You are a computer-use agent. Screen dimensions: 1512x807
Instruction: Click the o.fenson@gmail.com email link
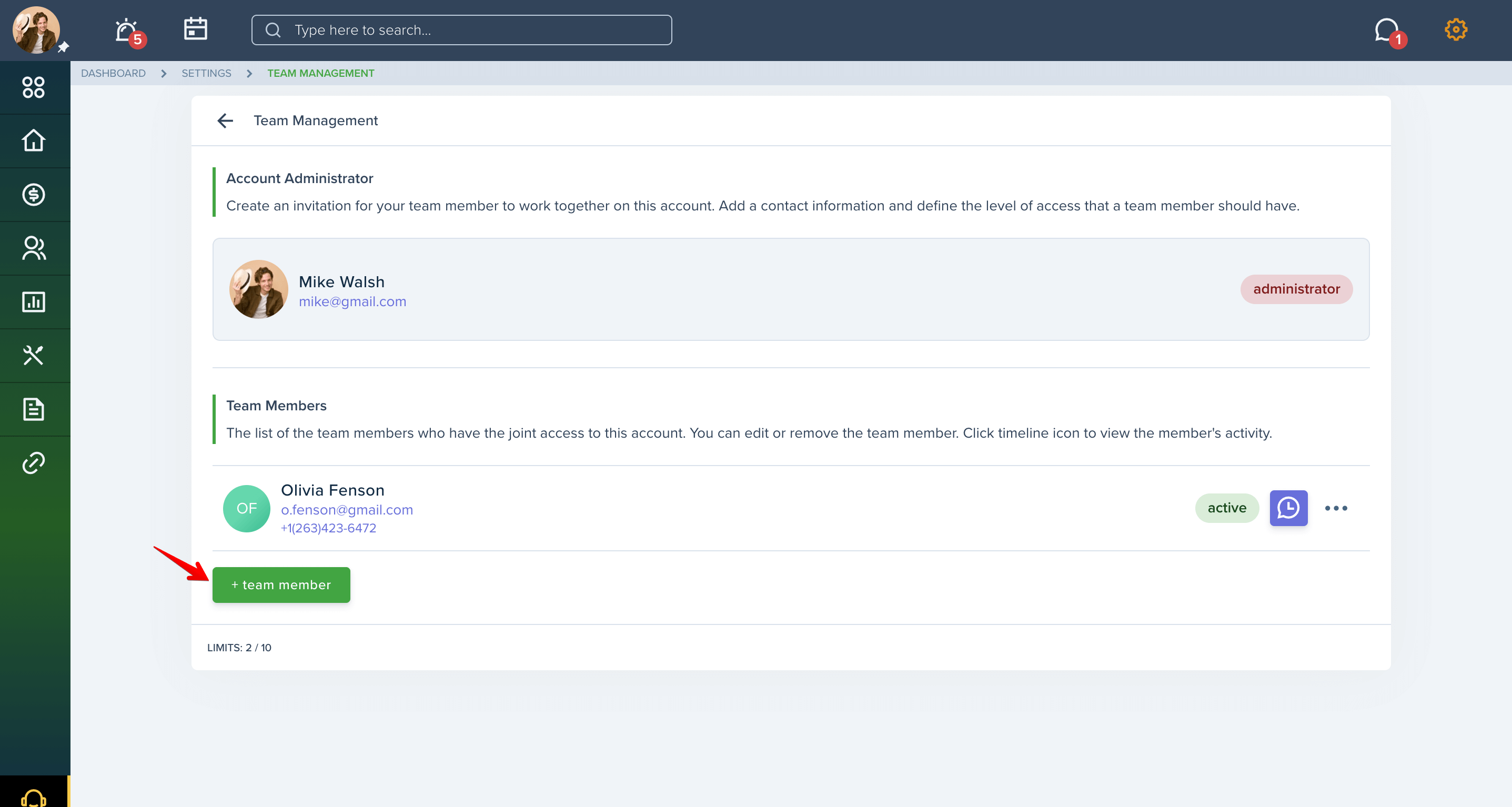(347, 510)
